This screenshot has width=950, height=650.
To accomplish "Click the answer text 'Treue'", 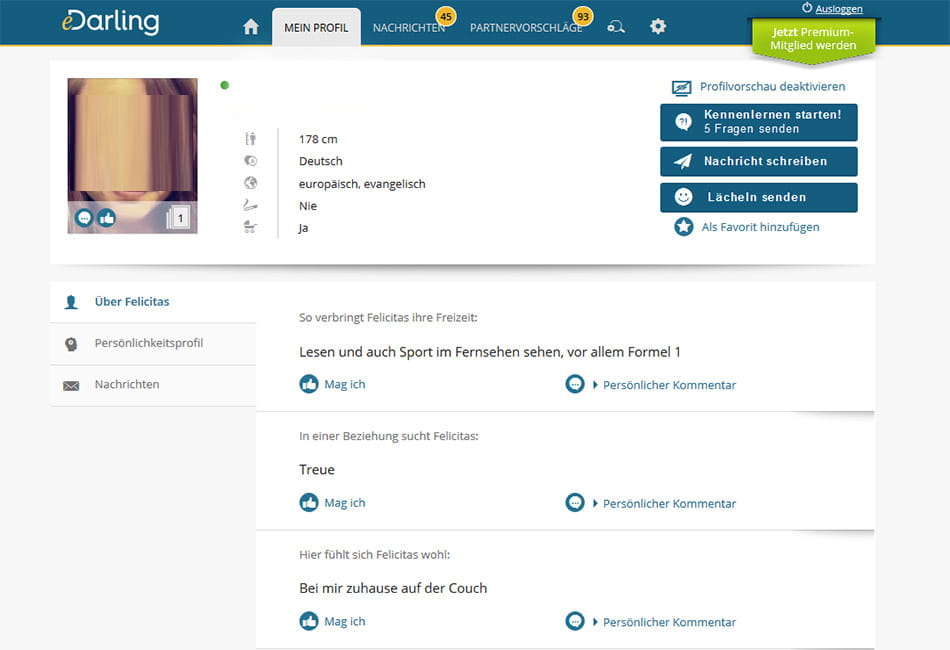I will tap(317, 469).
